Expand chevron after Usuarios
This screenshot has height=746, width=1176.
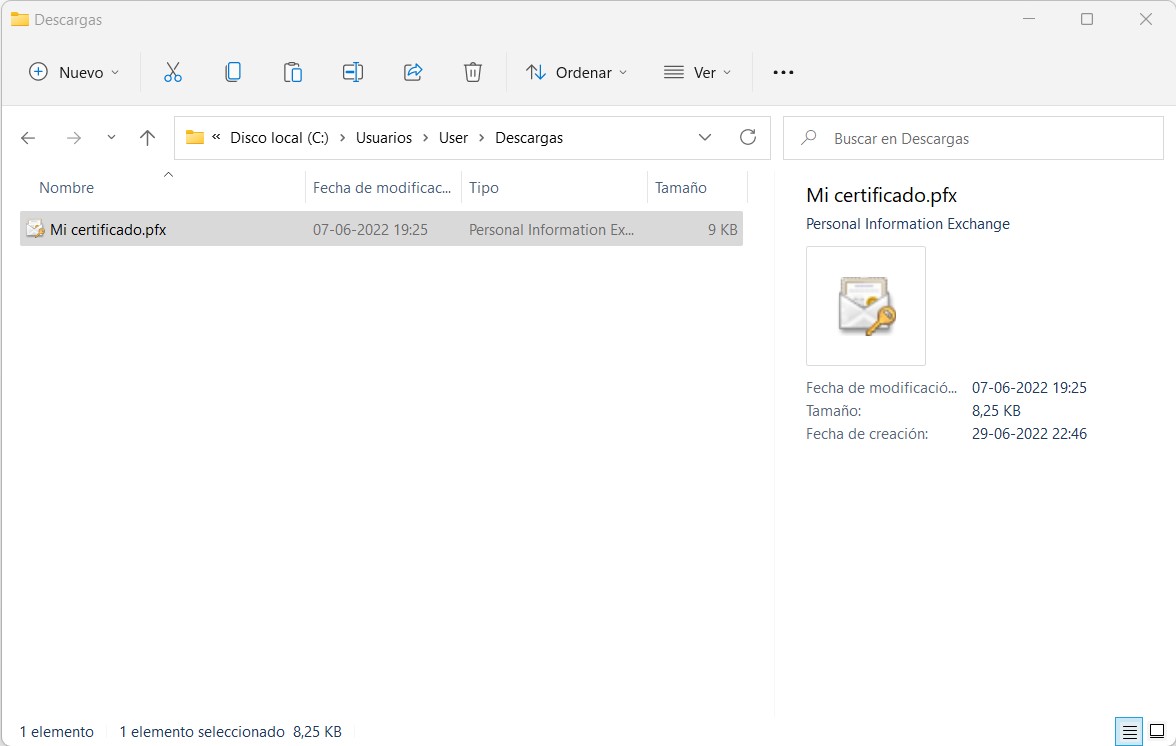tap(425, 138)
